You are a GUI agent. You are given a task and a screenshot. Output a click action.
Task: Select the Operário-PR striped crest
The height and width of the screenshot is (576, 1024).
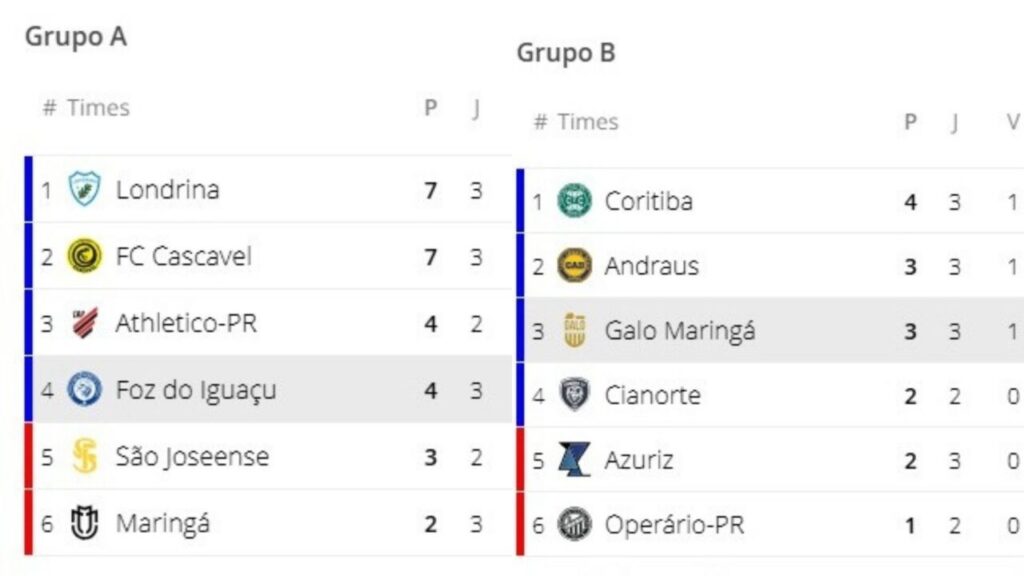574,525
